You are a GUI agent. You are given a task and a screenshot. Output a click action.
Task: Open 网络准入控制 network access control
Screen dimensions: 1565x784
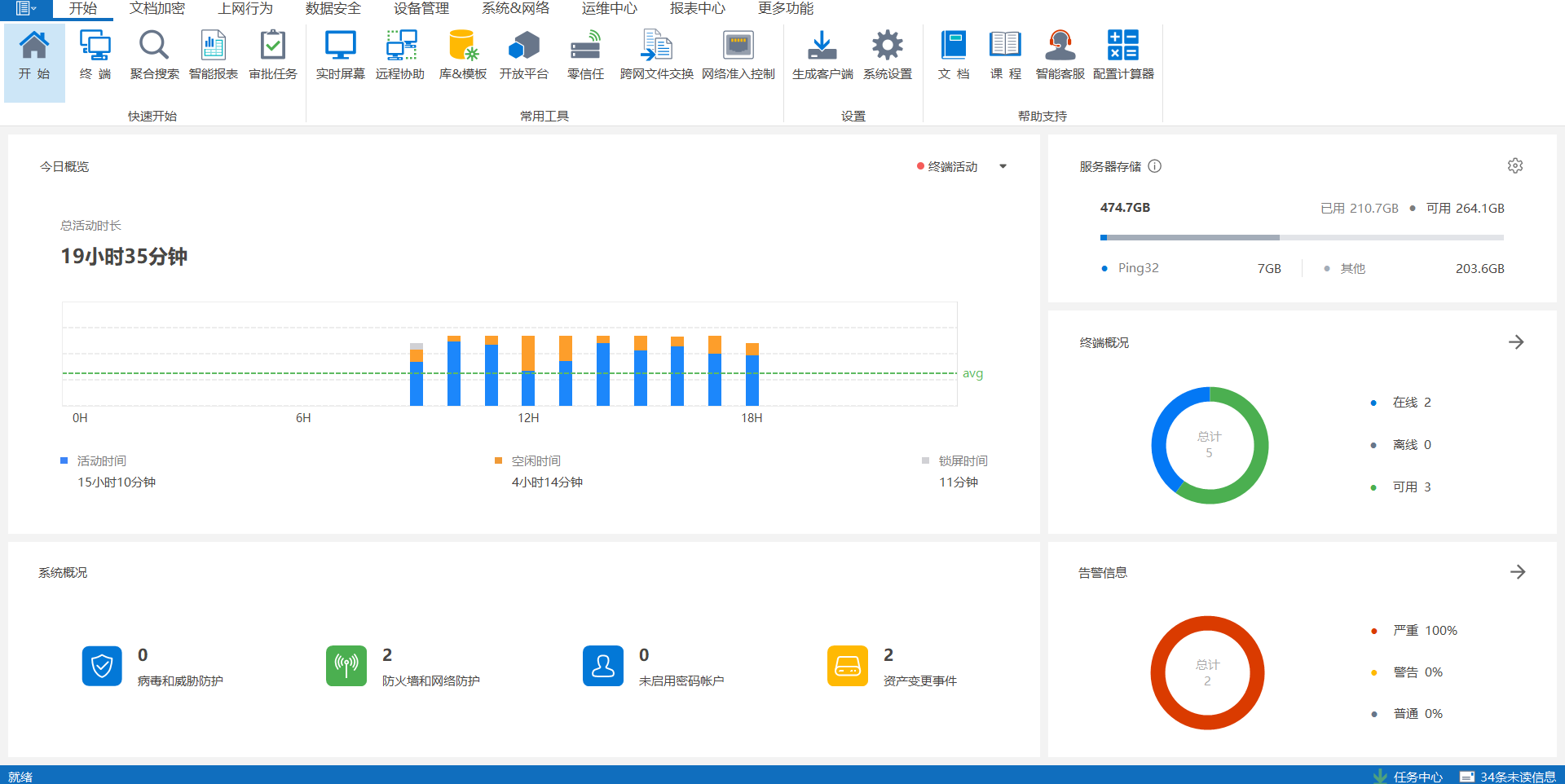click(x=738, y=55)
